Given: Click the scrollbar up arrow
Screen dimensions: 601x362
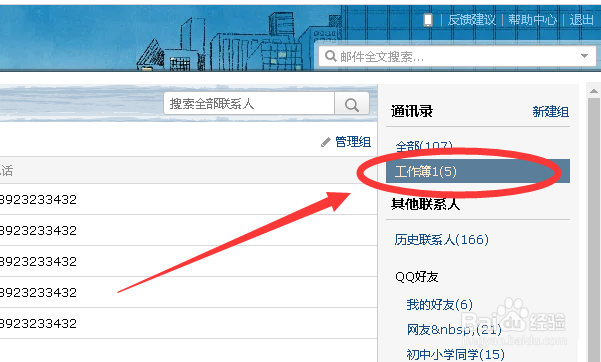Looking at the screenshot, I should tap(594, 91).
